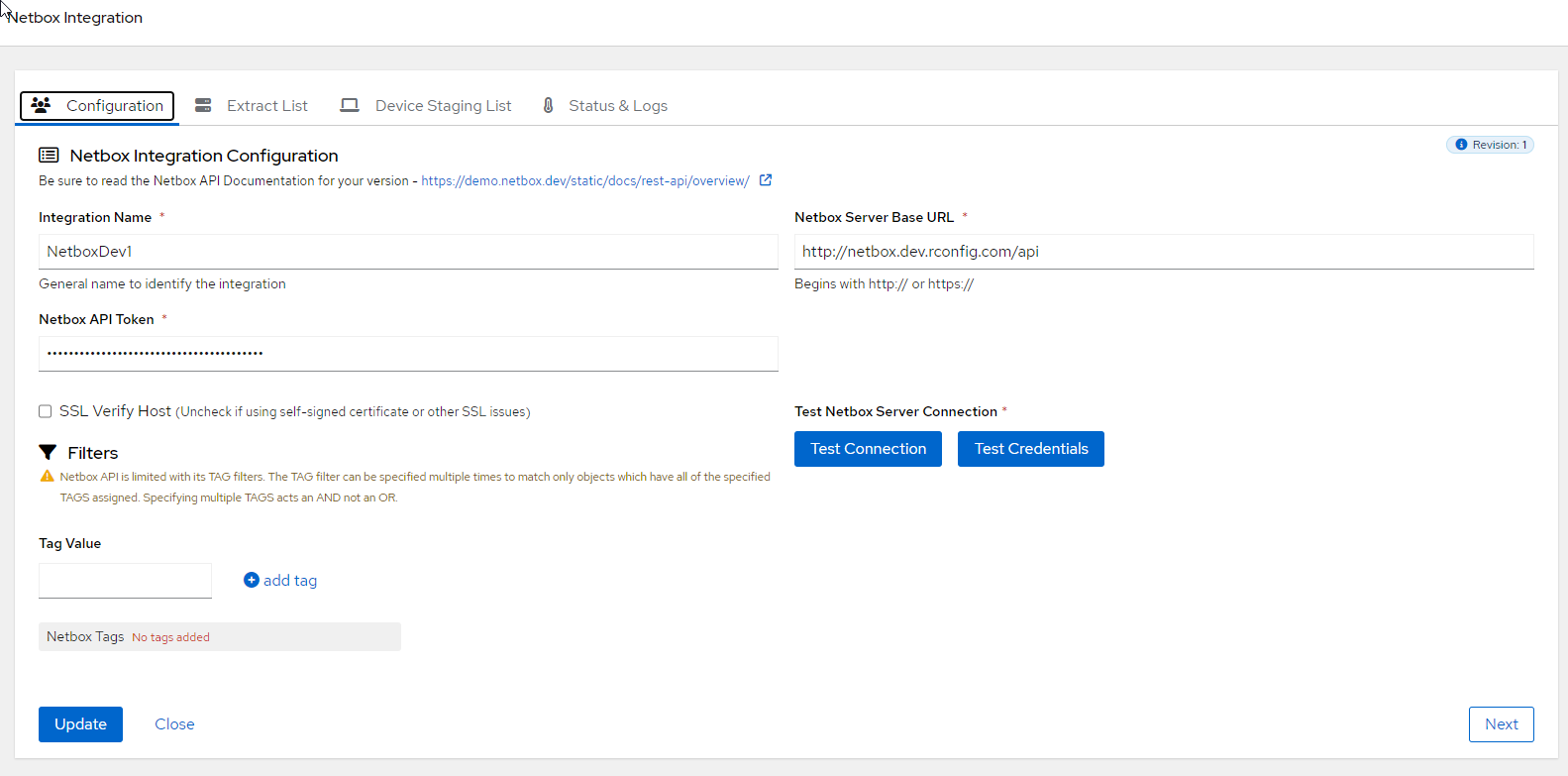Click the Revision: 1 badge
The image size is (1568, 776).
(x=1490, y=145)
